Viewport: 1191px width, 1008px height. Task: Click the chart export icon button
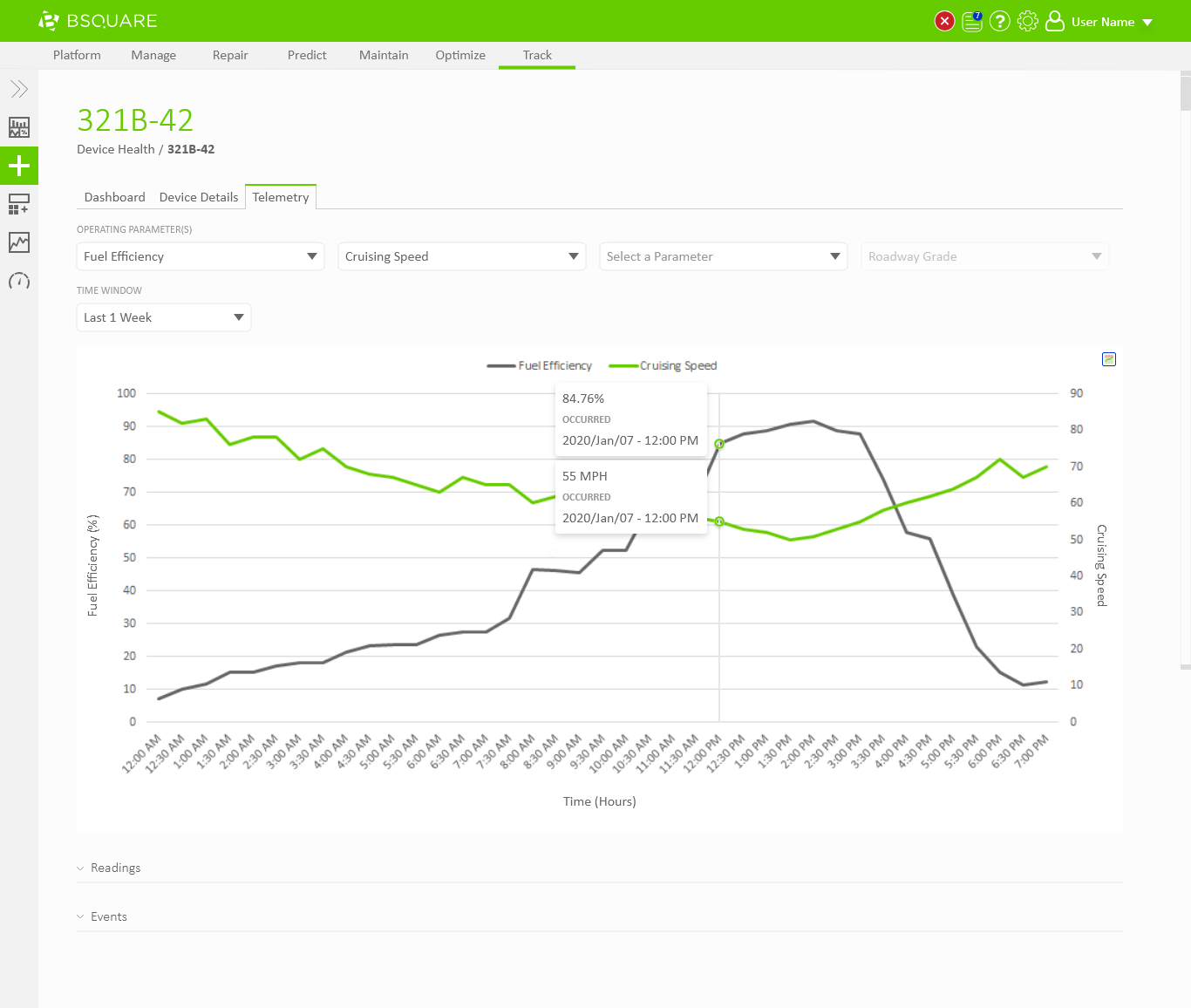click(x=1109, y=359)
